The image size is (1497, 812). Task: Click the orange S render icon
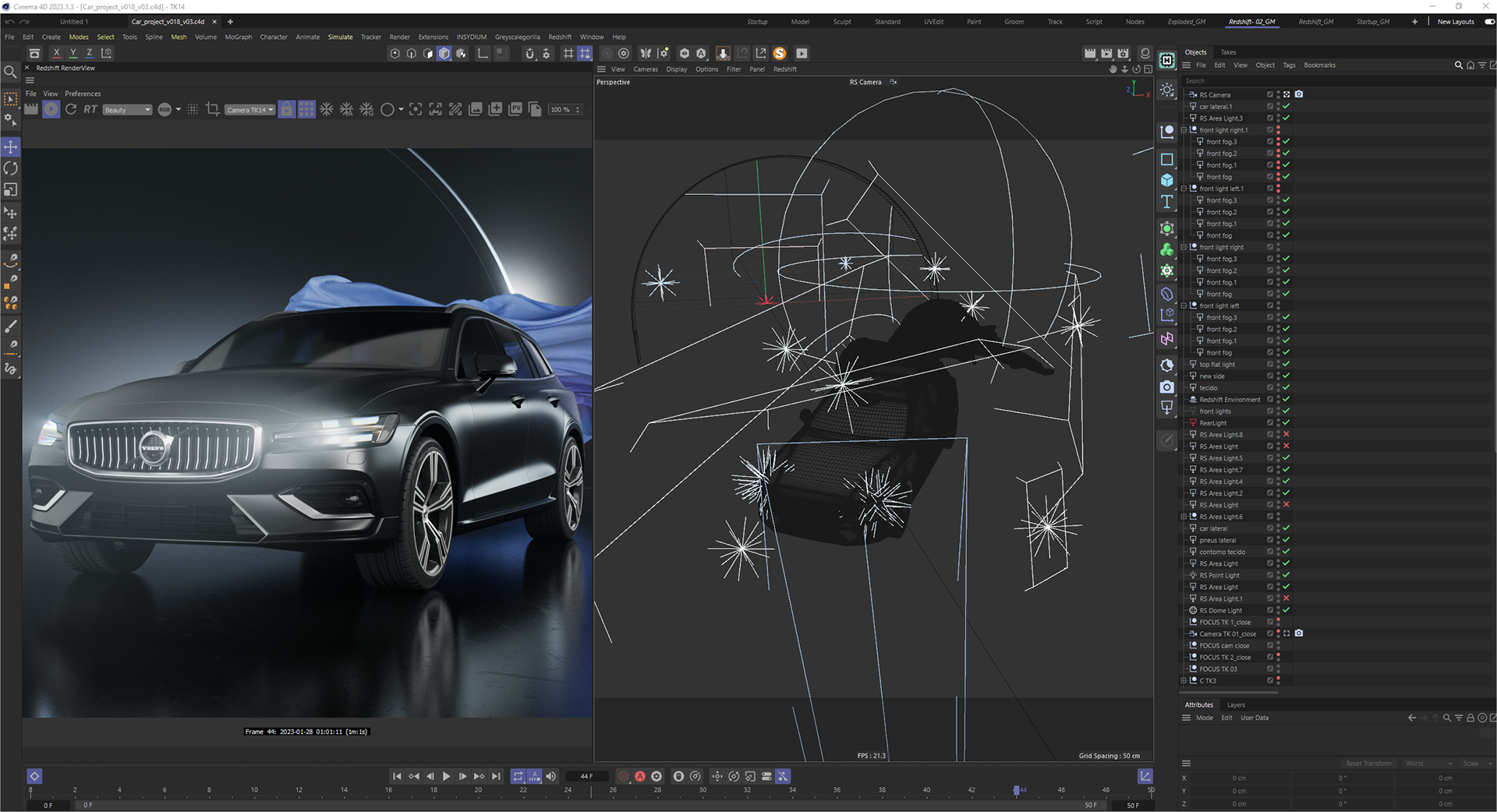780,54
